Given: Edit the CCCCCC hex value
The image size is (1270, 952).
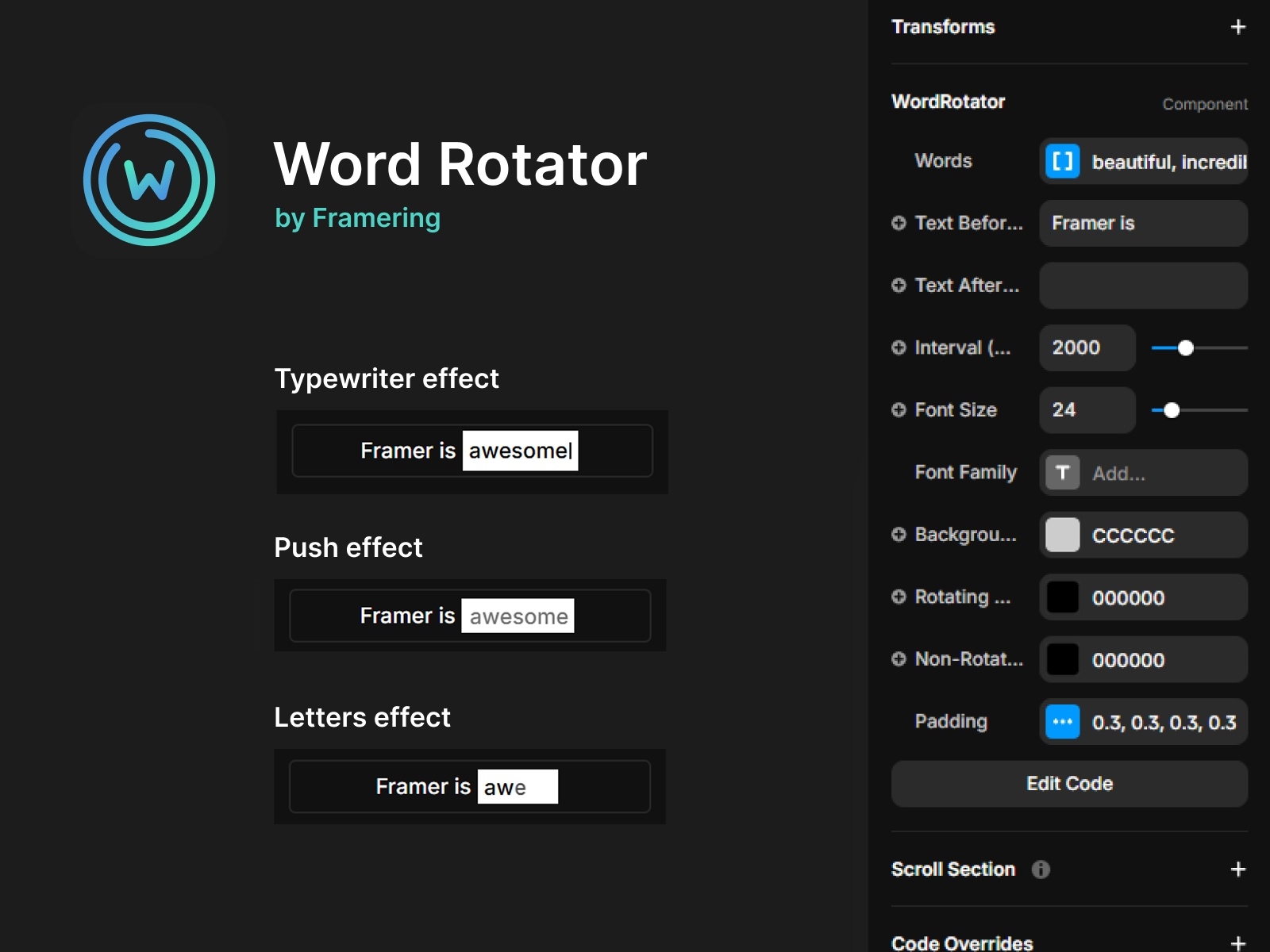Looking at the screenshot, I should [1133, 535].
